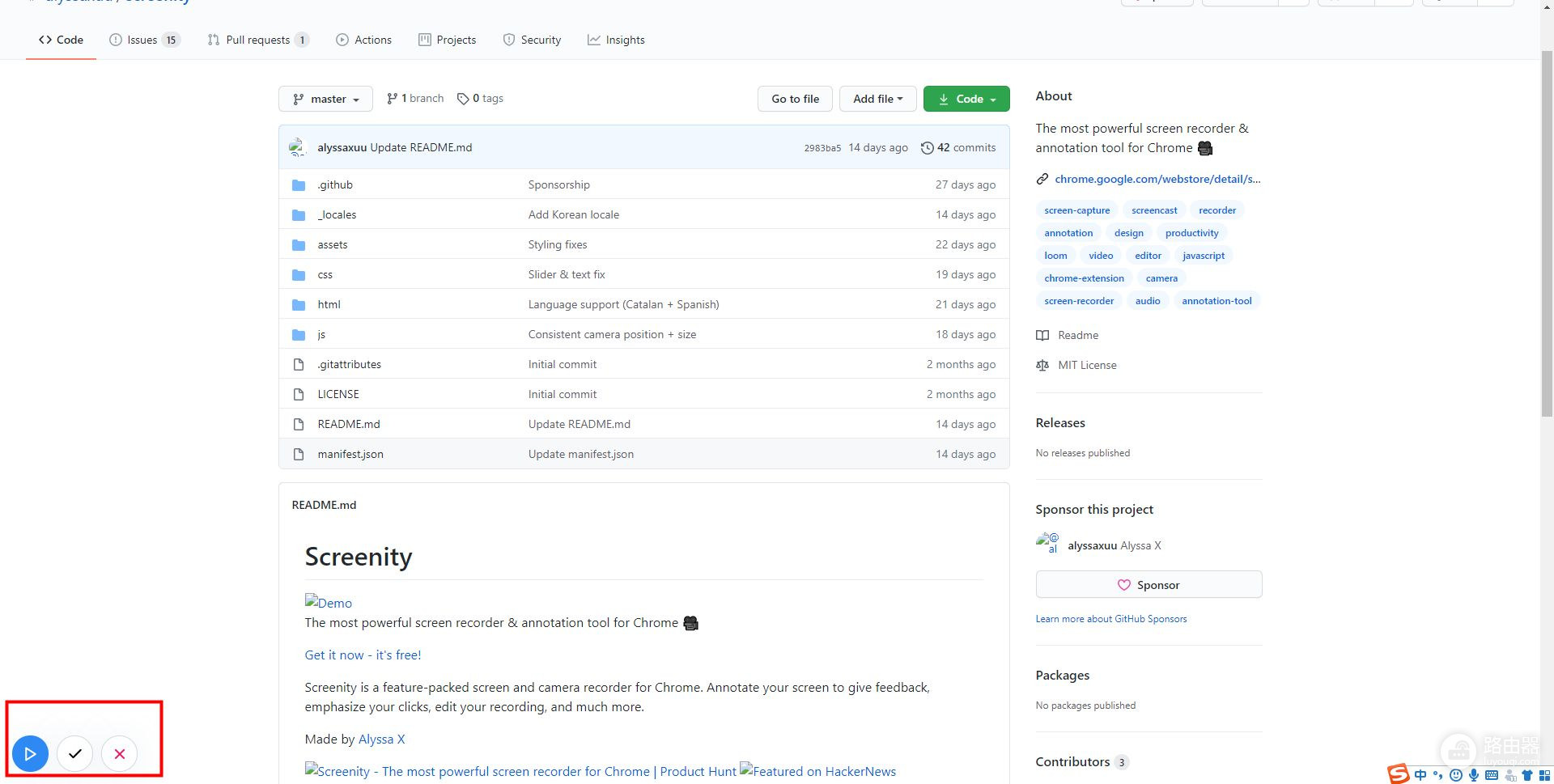The height and width of the screenshot is (784, 1554).
Task: Click the Go to file button
Action: click(795, 99)
